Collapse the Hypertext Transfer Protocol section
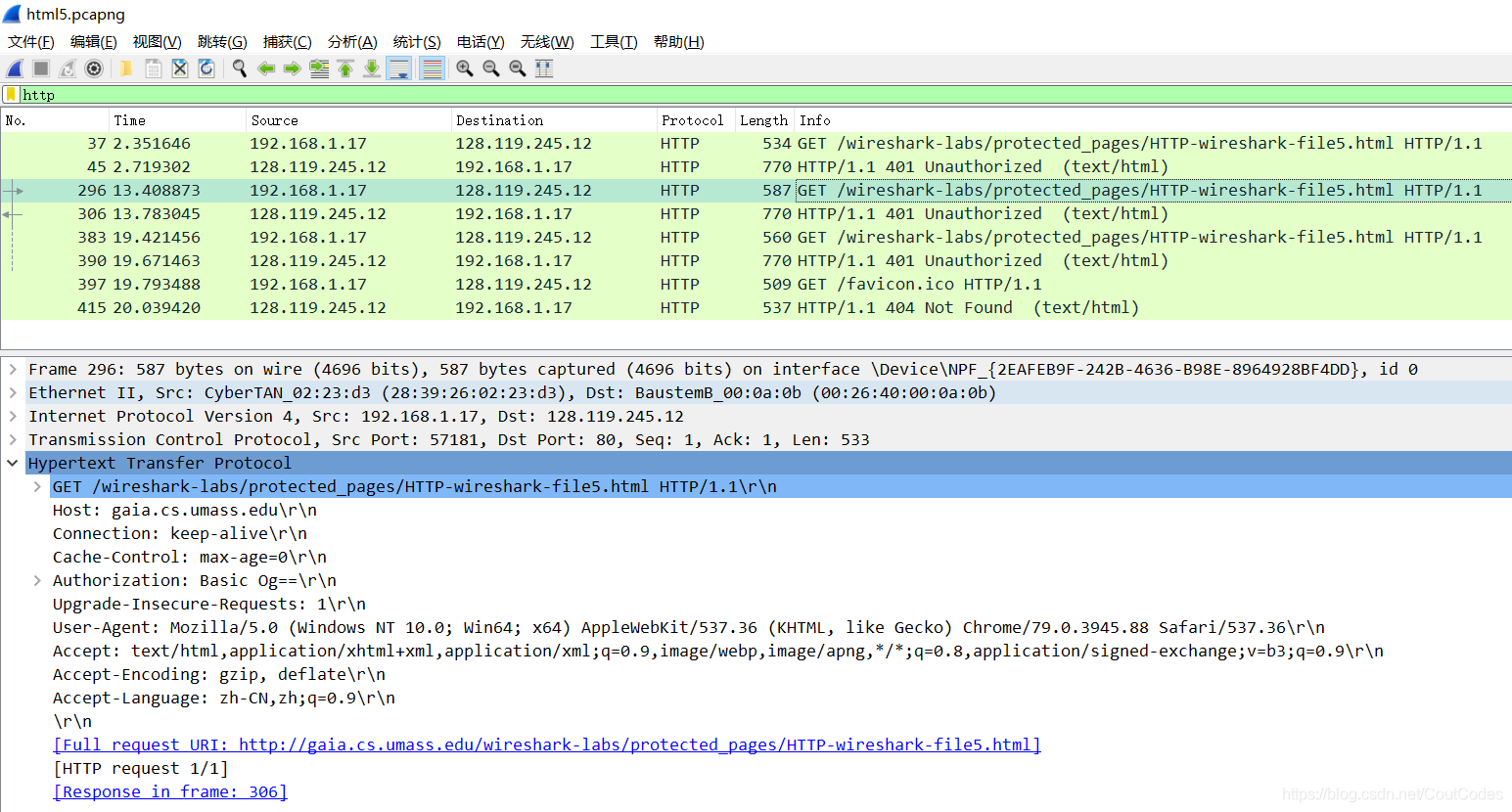This screenshot has width=1512, height=812. pyautogui.click(x=13, y=463)
